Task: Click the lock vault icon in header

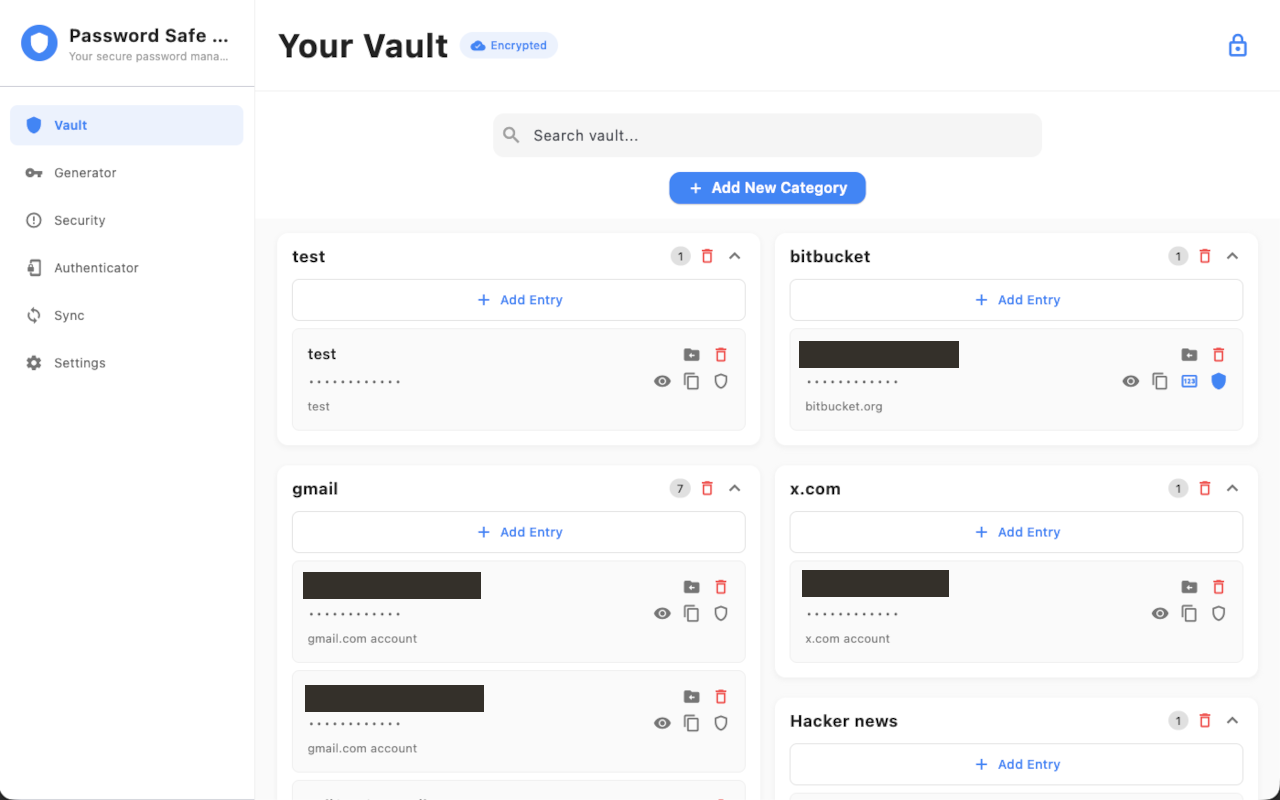Action: pyautogui.click(x=1237, y=46)
